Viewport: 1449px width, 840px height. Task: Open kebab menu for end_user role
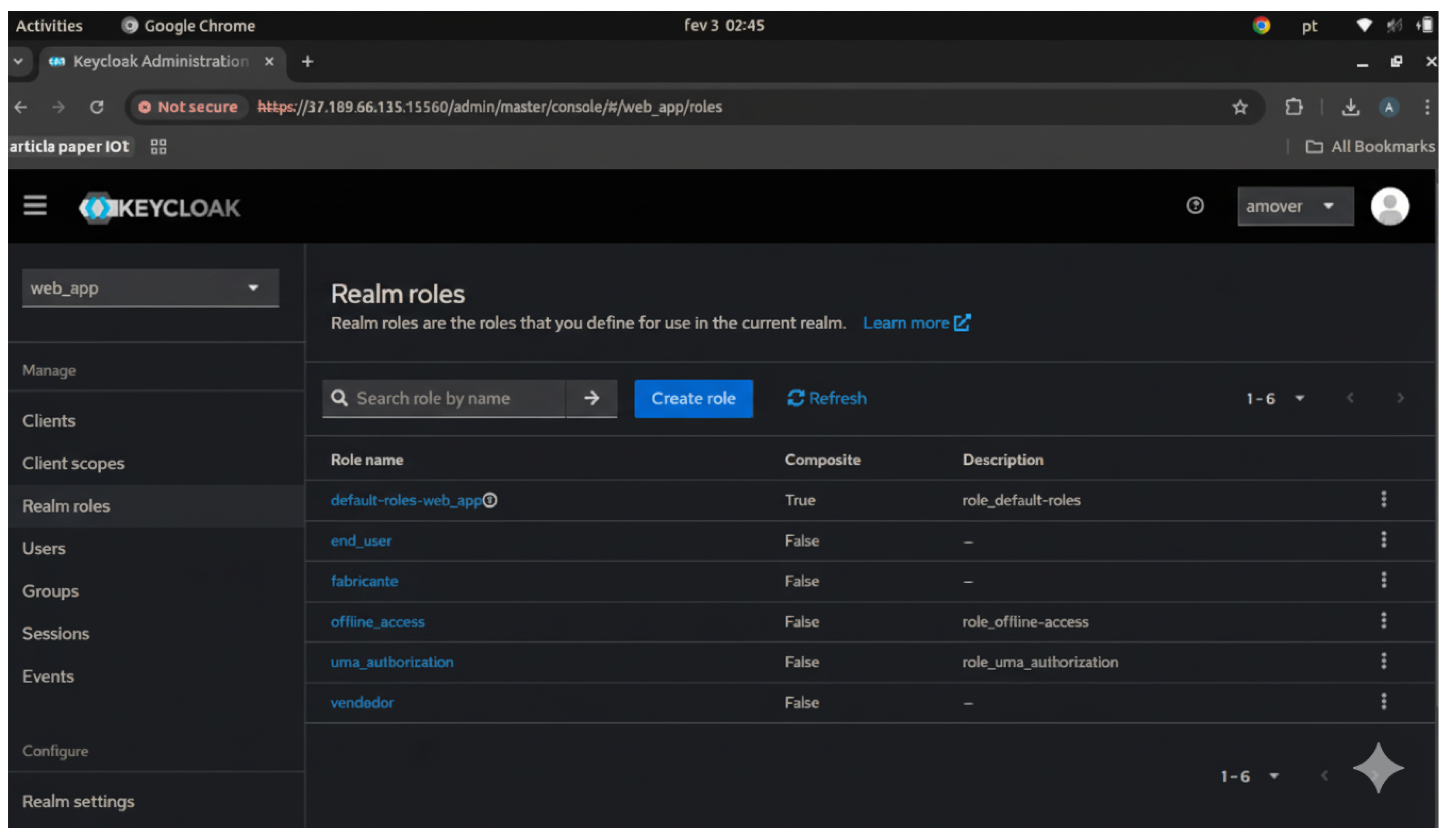(1384, 540)
